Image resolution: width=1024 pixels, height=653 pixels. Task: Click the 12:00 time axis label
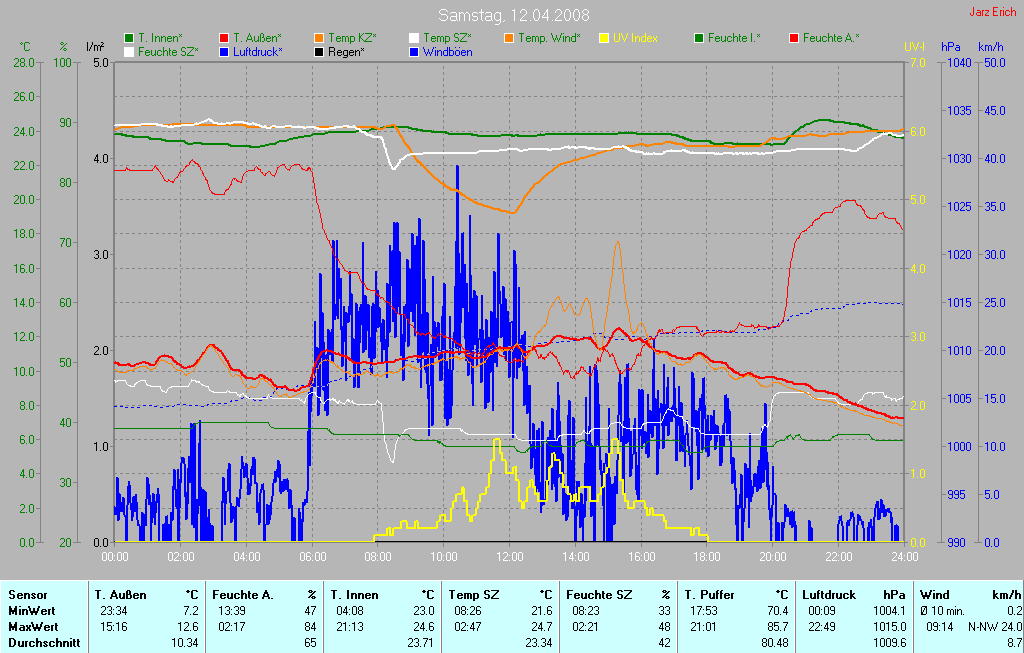[510, 556]
